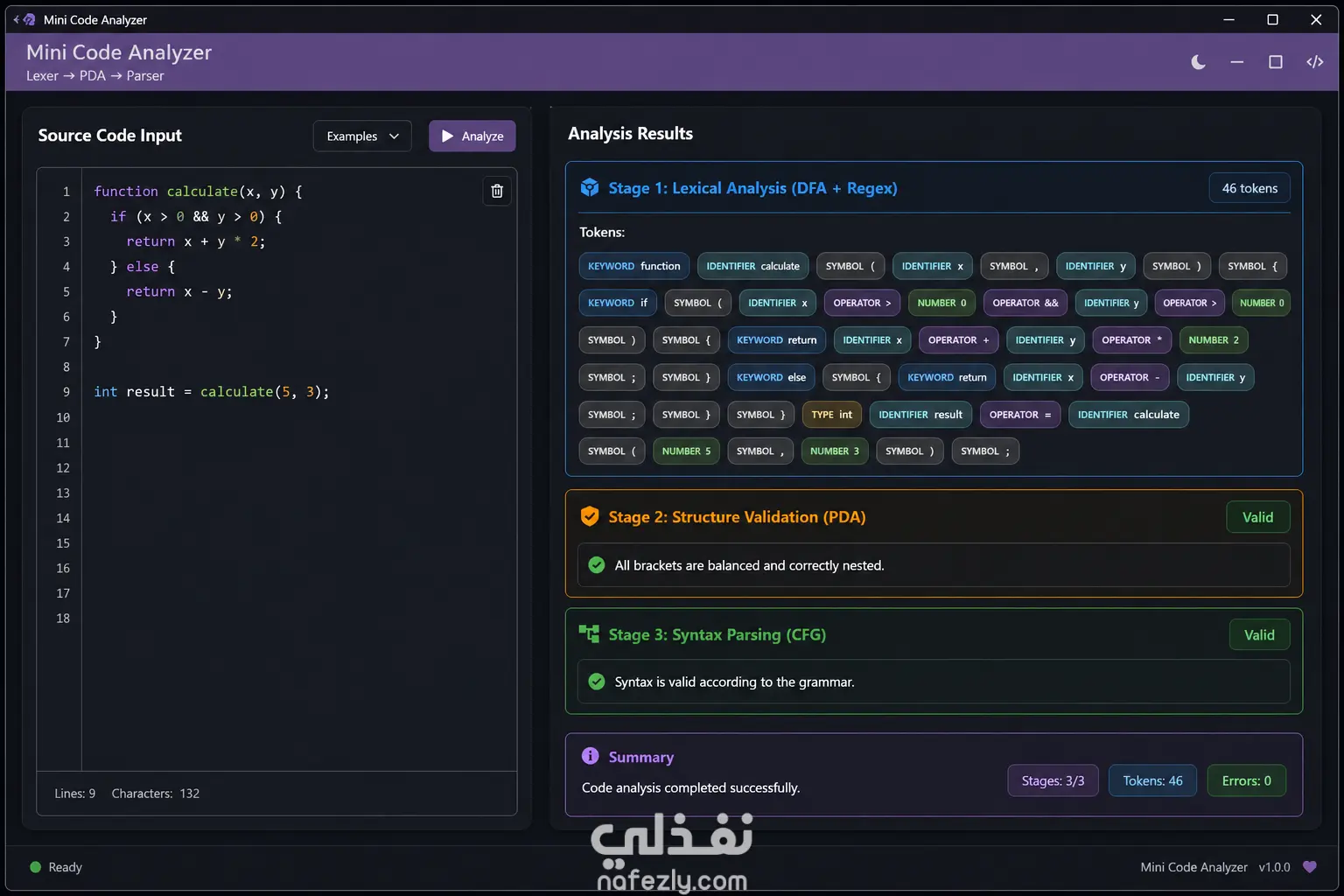Viewport: 1344px width, 896px height.
Task: Click the purple heart icon in the status bar
Action: pyautogui.click(x=1310, y=867)
